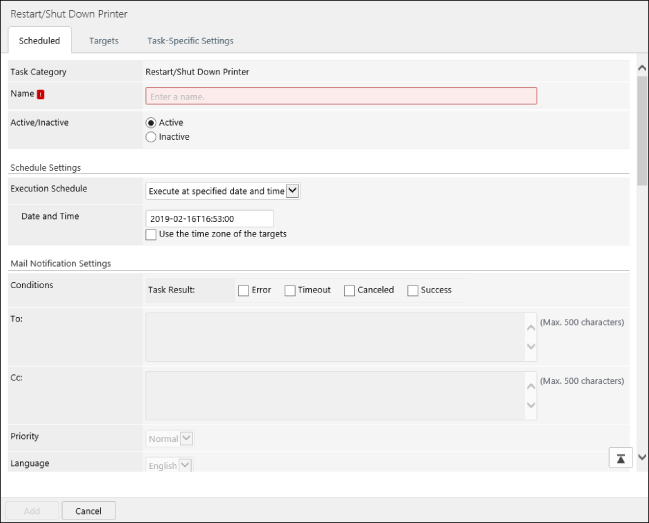Enable Use the time zone of the targets

(x=151, y=234)
